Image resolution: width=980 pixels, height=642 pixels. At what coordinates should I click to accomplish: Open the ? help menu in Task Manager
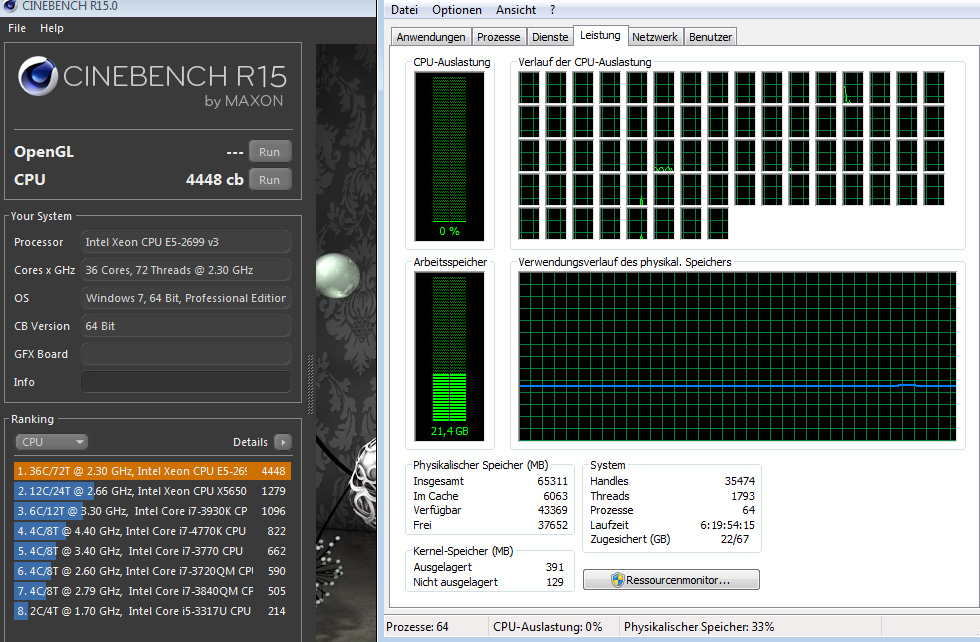(552, 10)
